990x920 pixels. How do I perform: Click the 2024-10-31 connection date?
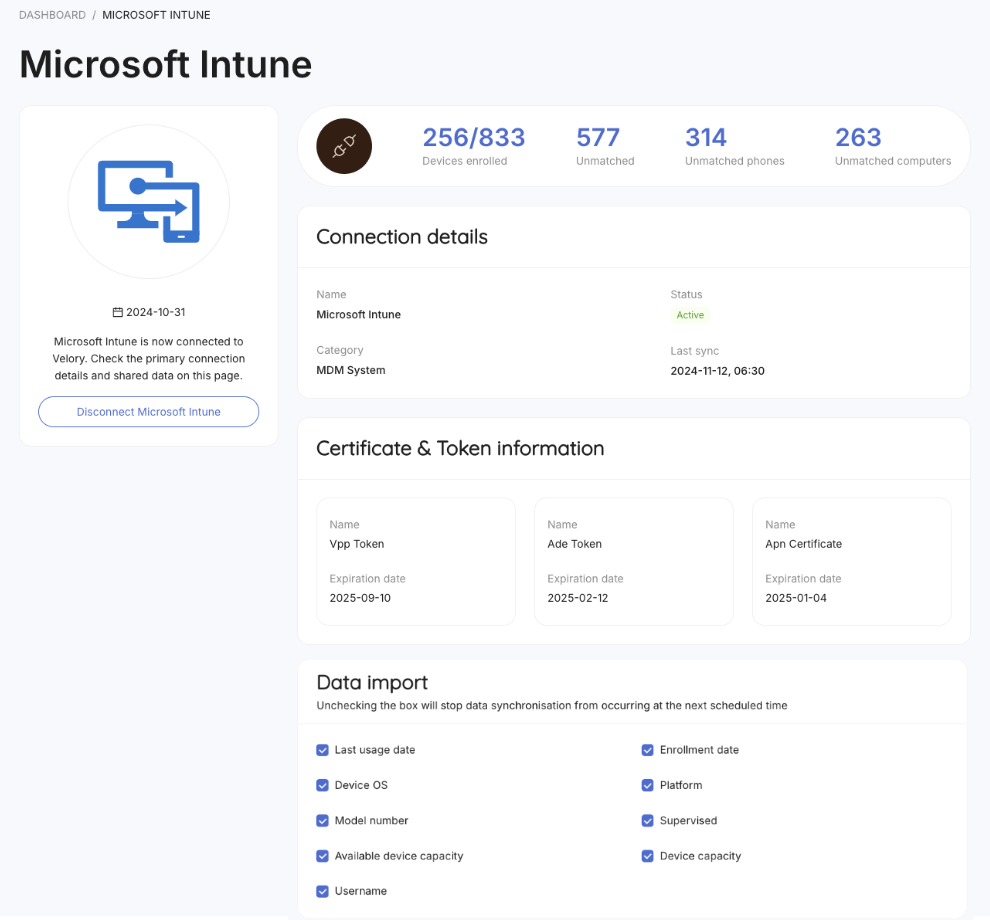[x=155, y=312]
